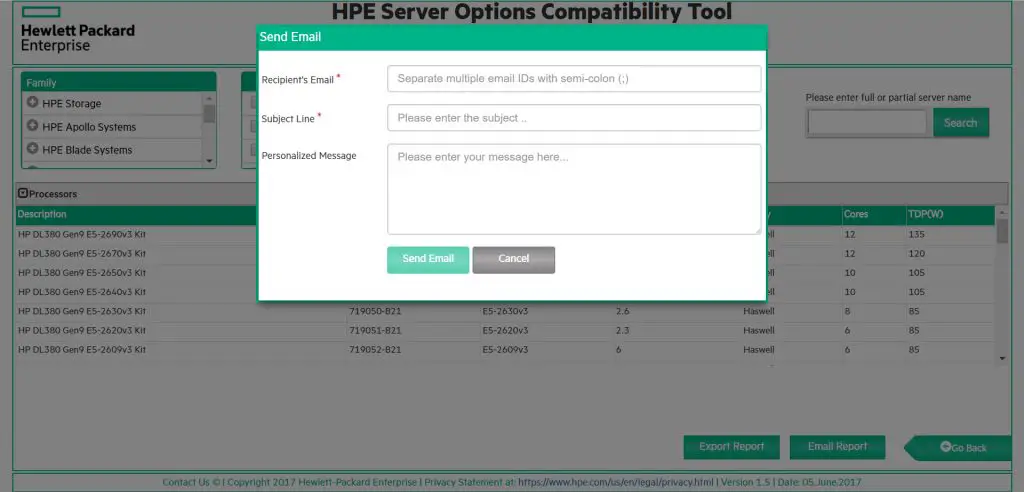Sort by the TDP(W) column header

[925, 214]
